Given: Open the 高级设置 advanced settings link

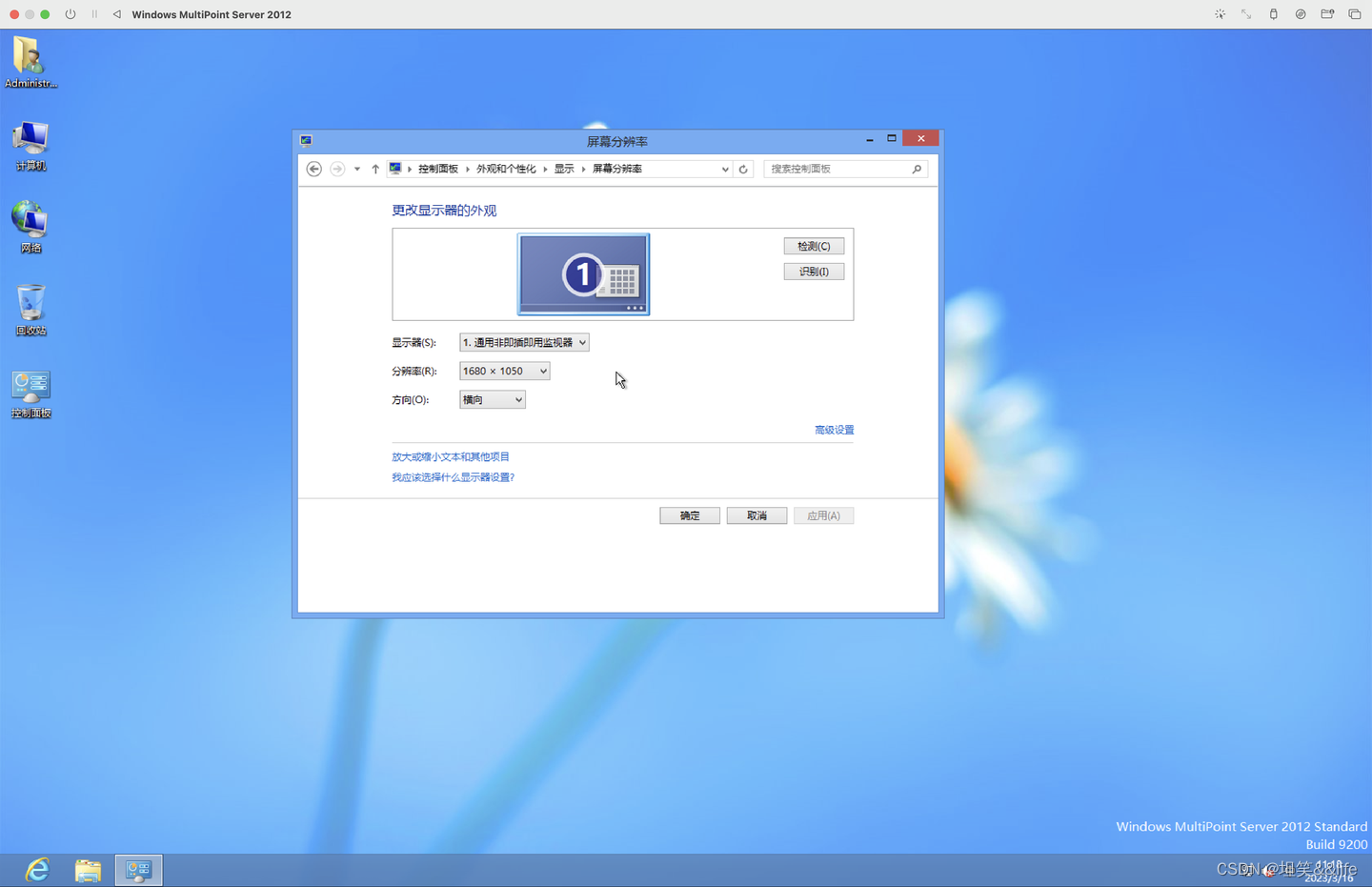Looking at the screenshot, I should pos(834,430).
